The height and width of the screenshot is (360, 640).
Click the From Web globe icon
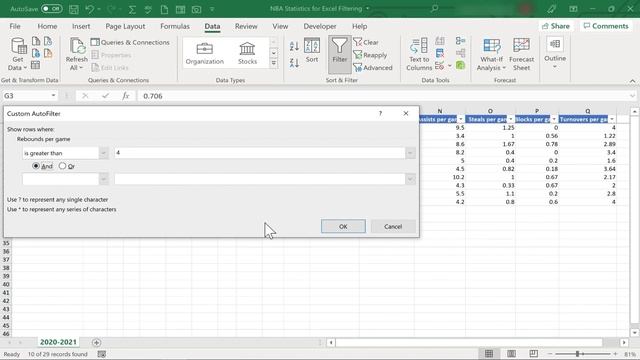(x=36, y=53)
